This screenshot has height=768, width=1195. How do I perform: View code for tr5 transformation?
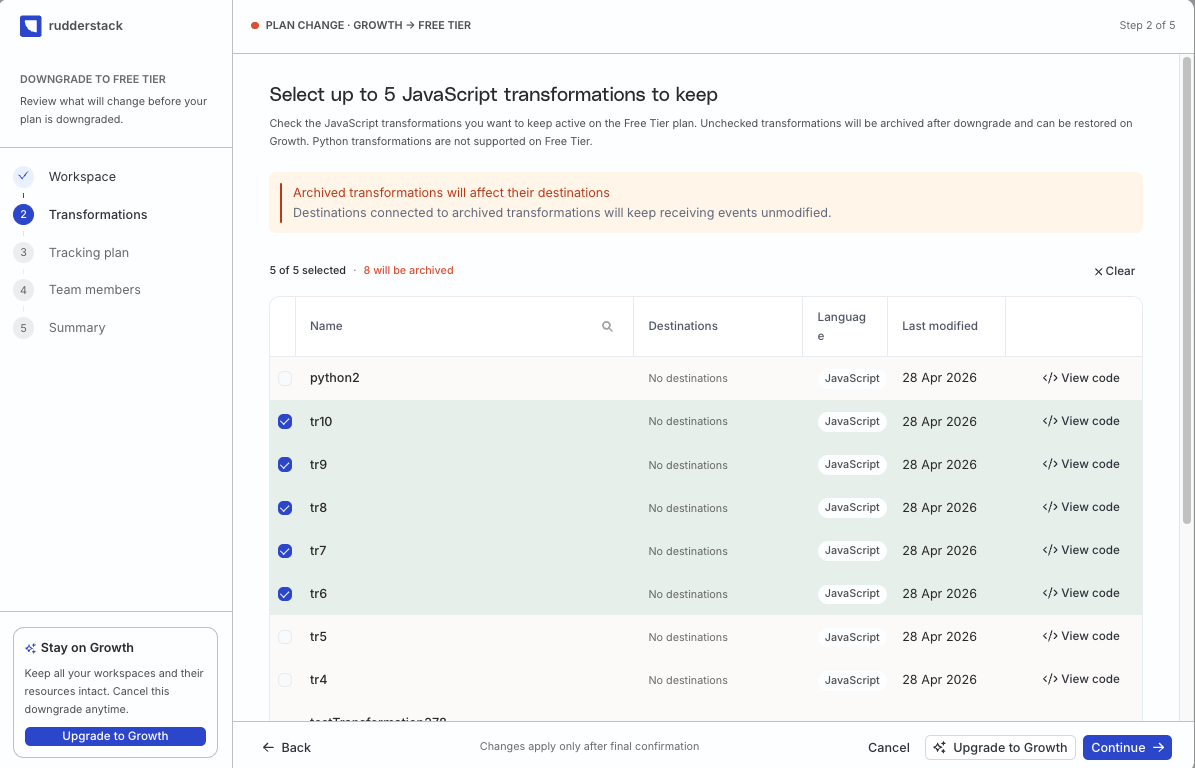tap(1081, 636)
